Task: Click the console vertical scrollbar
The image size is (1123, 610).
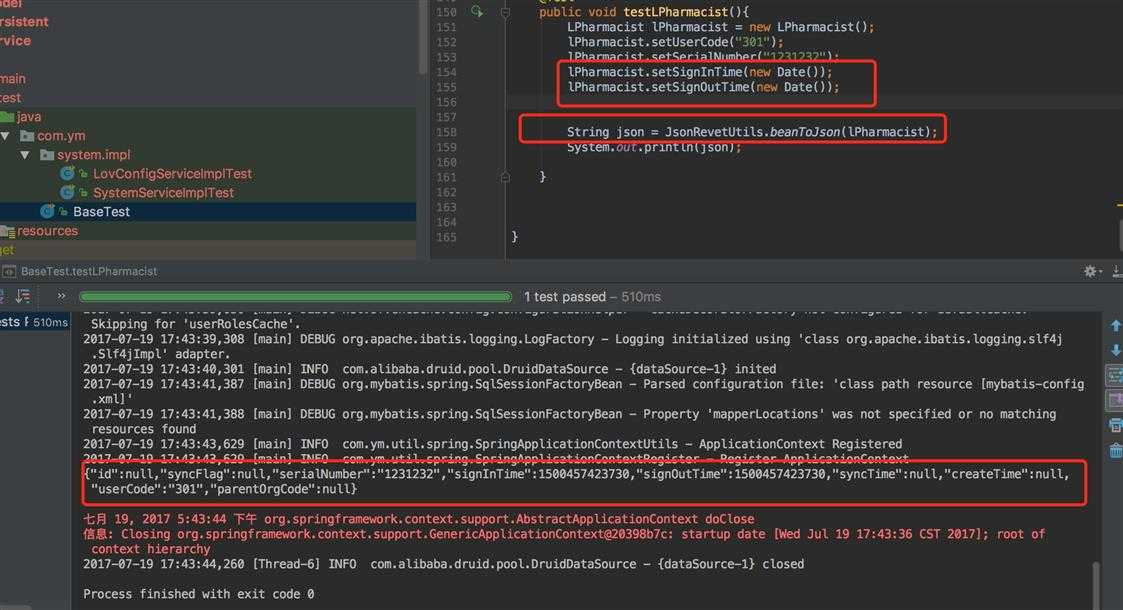Action: pos(1095,585)
